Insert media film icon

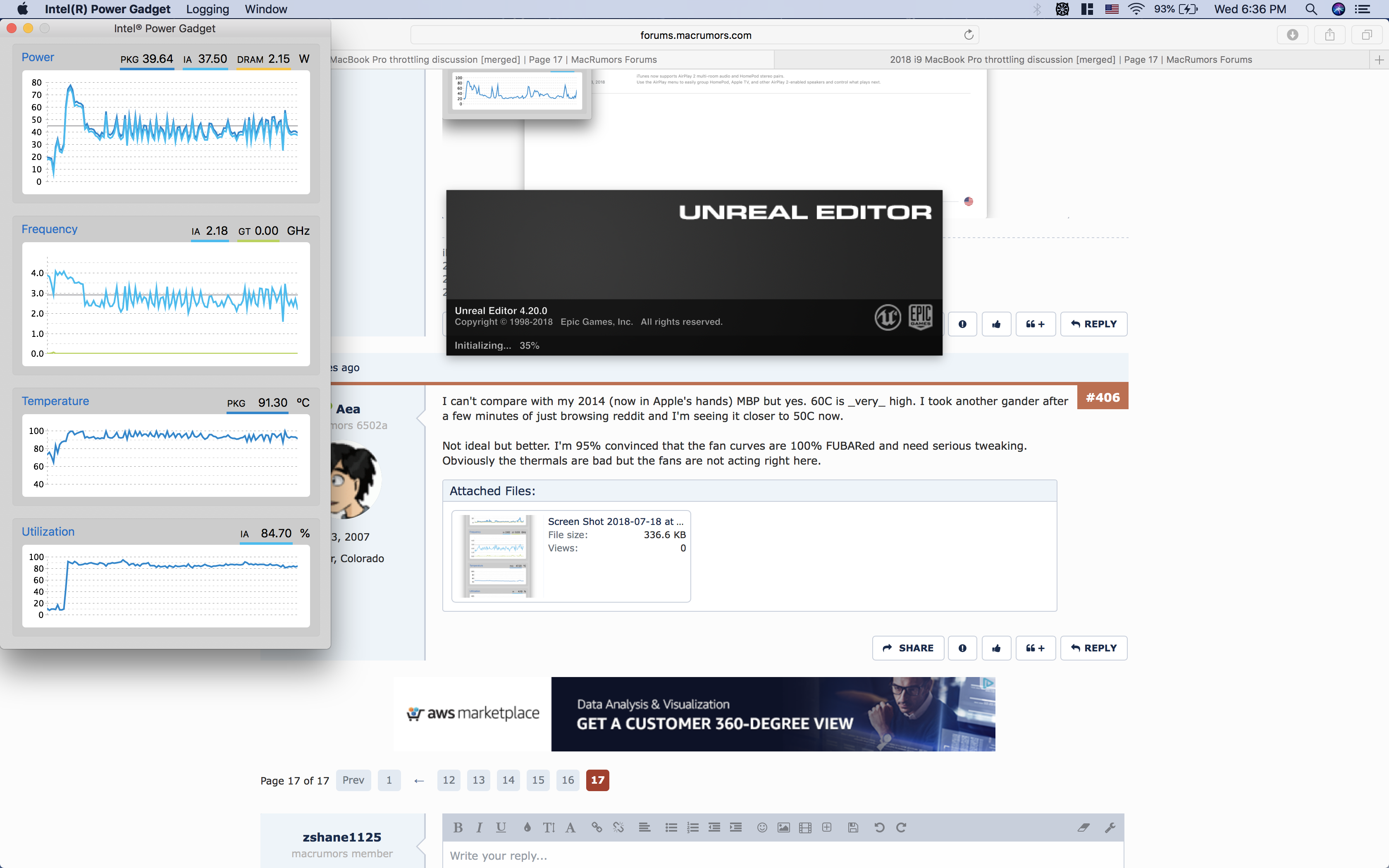pos(805,827)
